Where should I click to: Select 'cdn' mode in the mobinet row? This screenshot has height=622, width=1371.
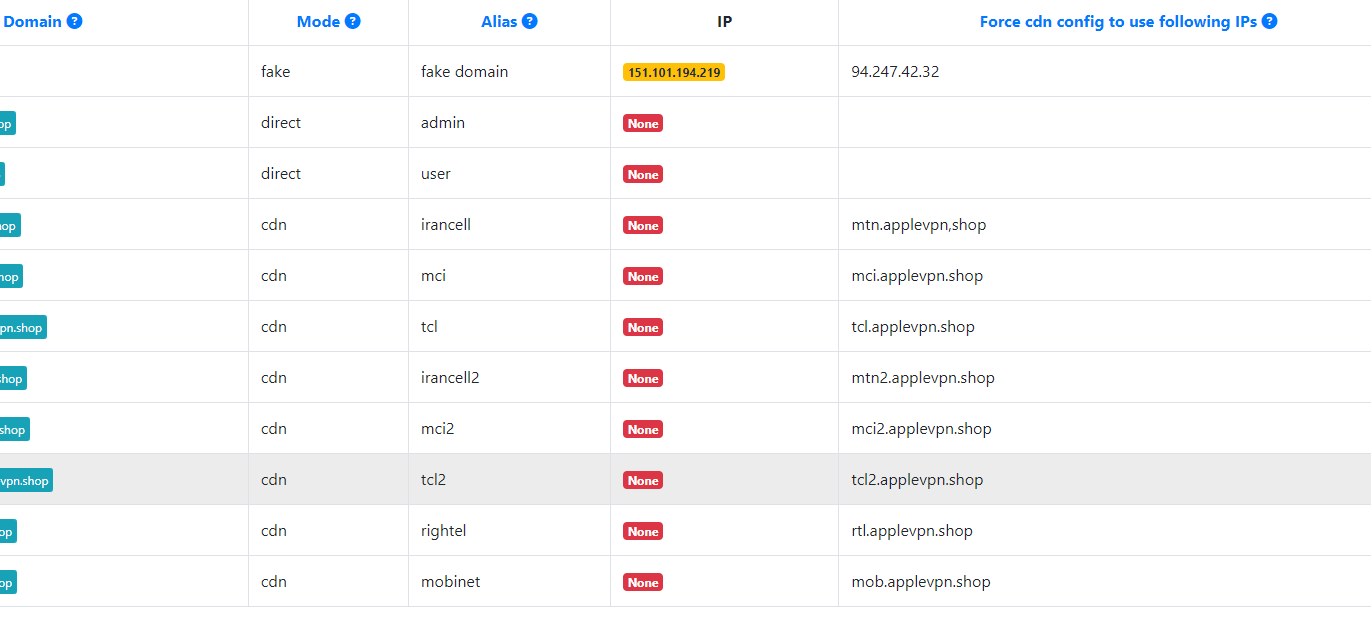tap(274, 581)
